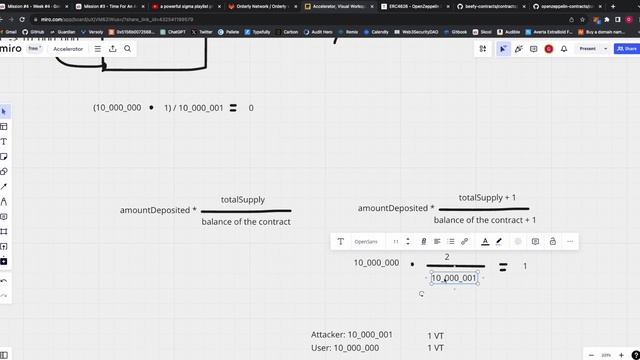Click the red user avatar
Image resolution: width=640 pixels, height=360 pixels.
point(549,49)
